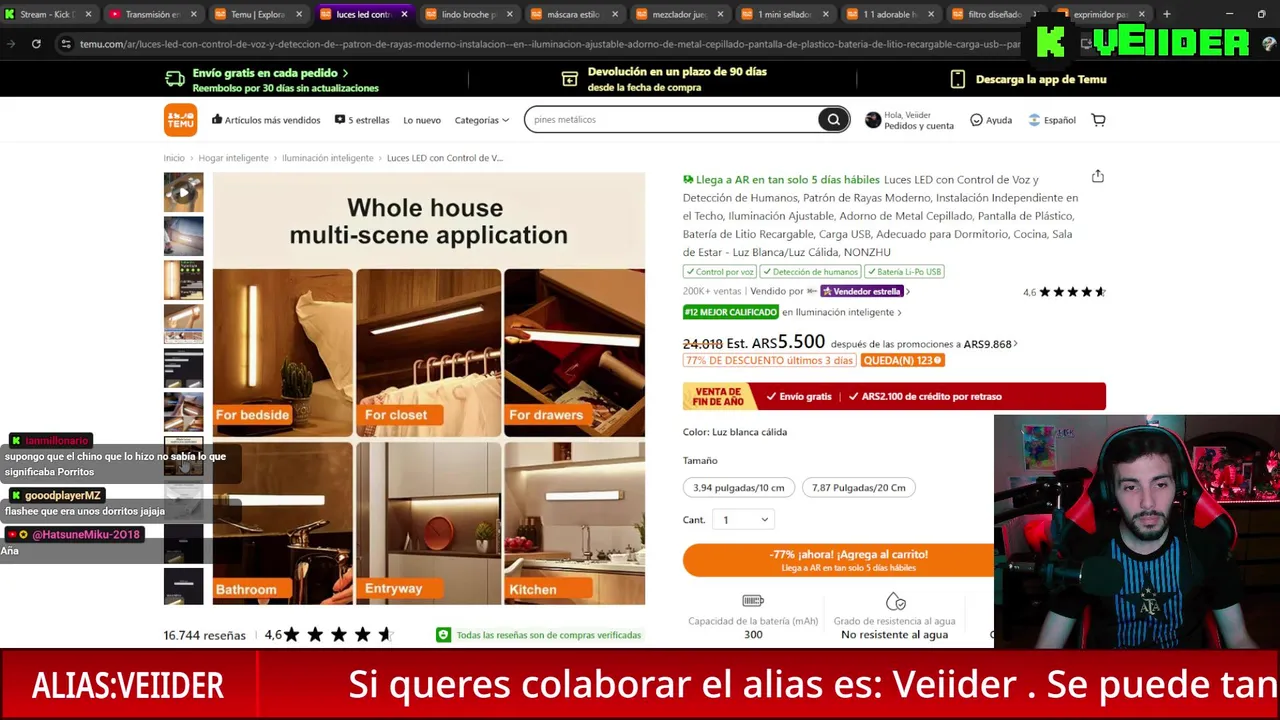This screenshot has width=1280, height=720.
Task: Select the second product thumbnail
Action: [183, 236]
